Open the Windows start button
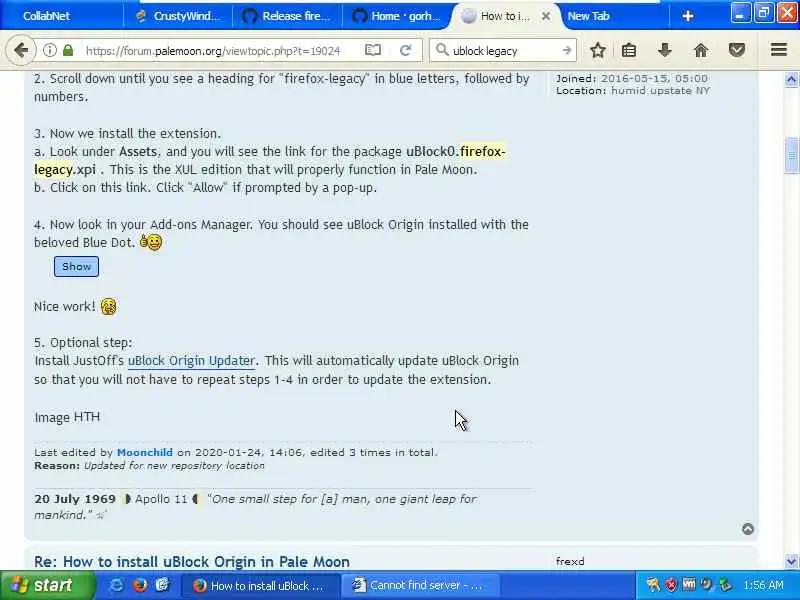The width and height of the screenshot is (800, 600). point(48,585)
